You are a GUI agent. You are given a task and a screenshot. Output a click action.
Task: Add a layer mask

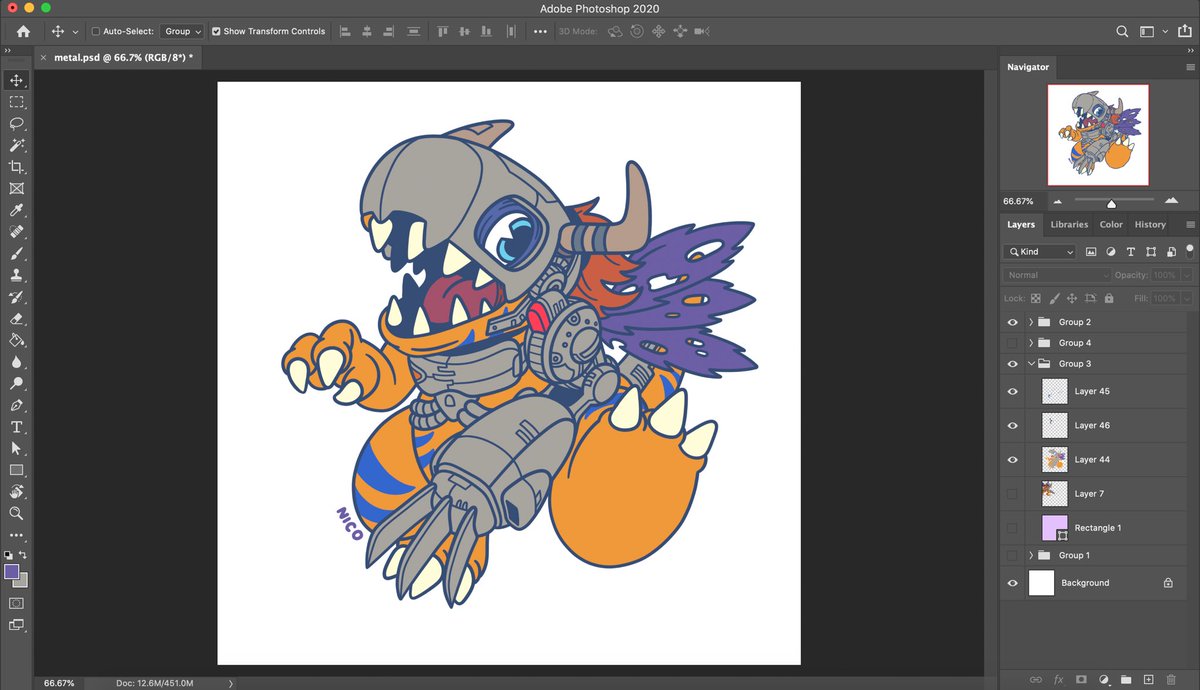pyautogui.click(x=1081, y=679)
